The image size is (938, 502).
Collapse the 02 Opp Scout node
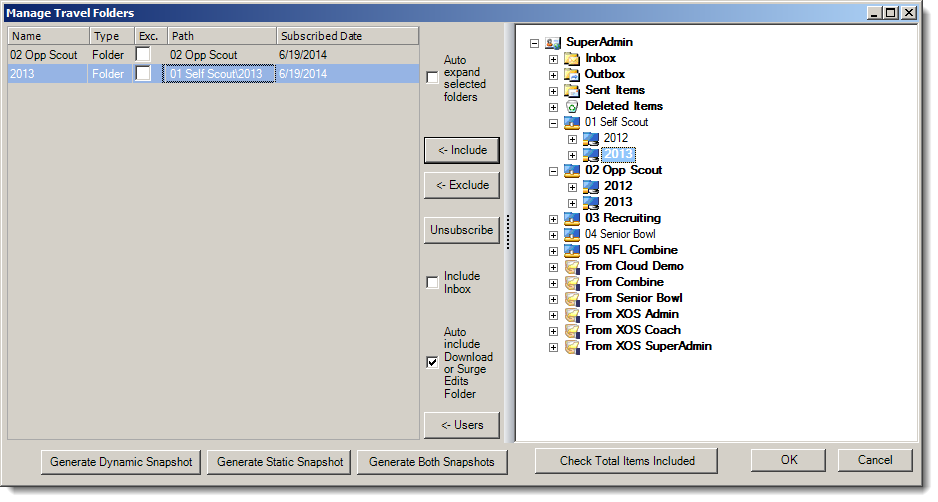pyautogui.click(x=553, y=171)
